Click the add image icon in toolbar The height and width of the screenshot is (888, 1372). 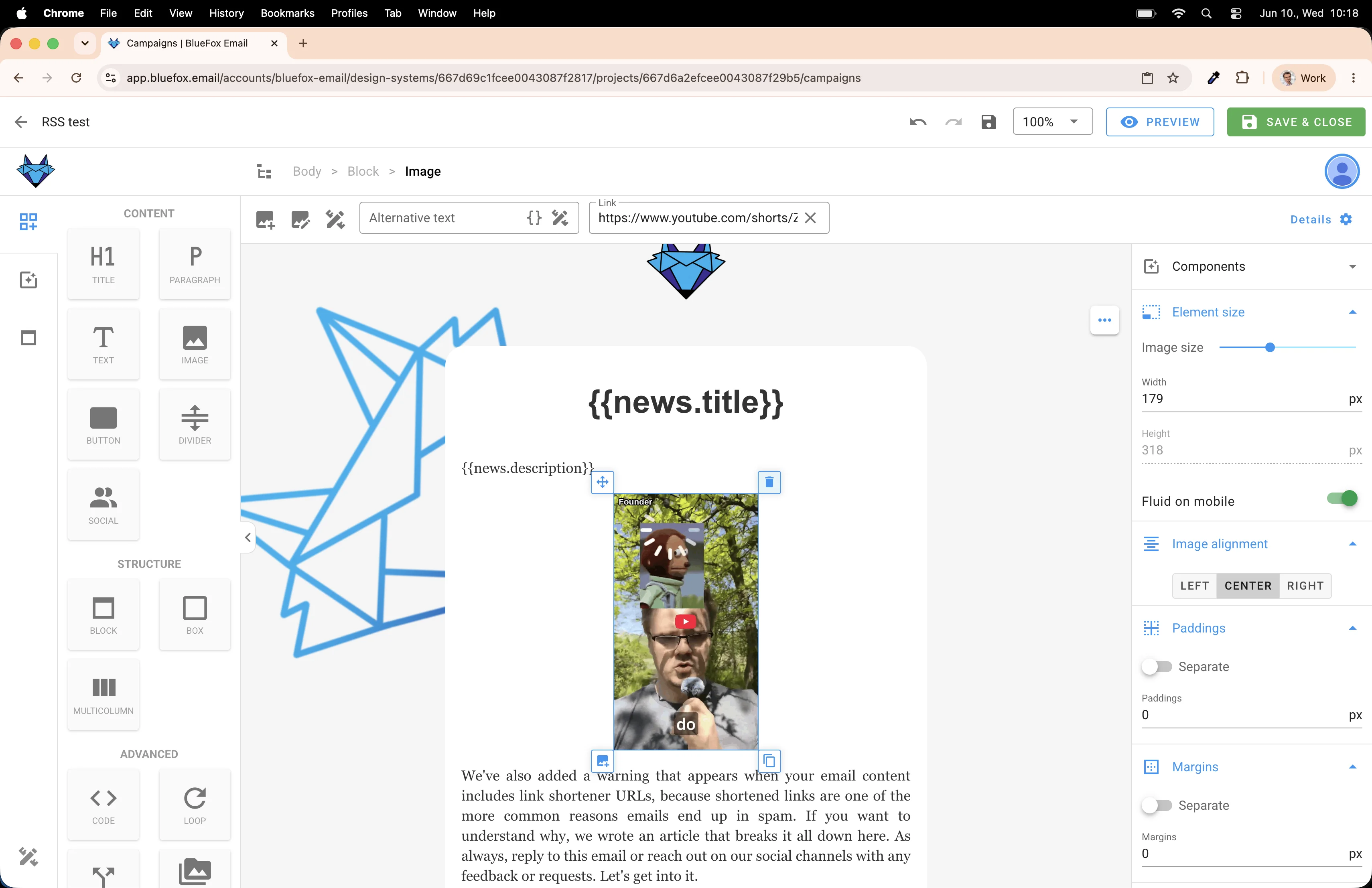click(x=265, y=219)
